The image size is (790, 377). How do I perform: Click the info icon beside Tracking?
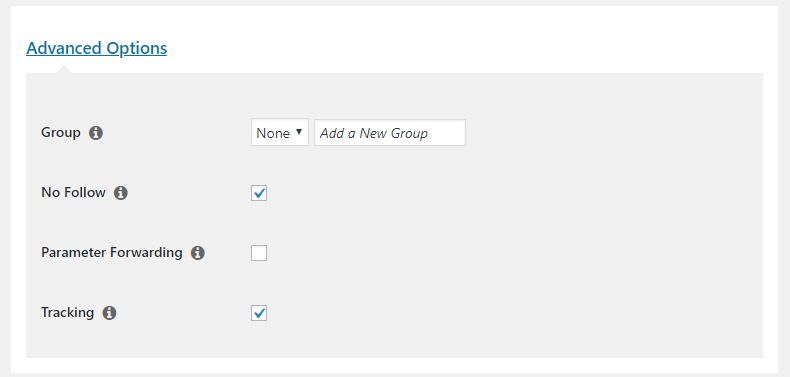click(109, 313)
